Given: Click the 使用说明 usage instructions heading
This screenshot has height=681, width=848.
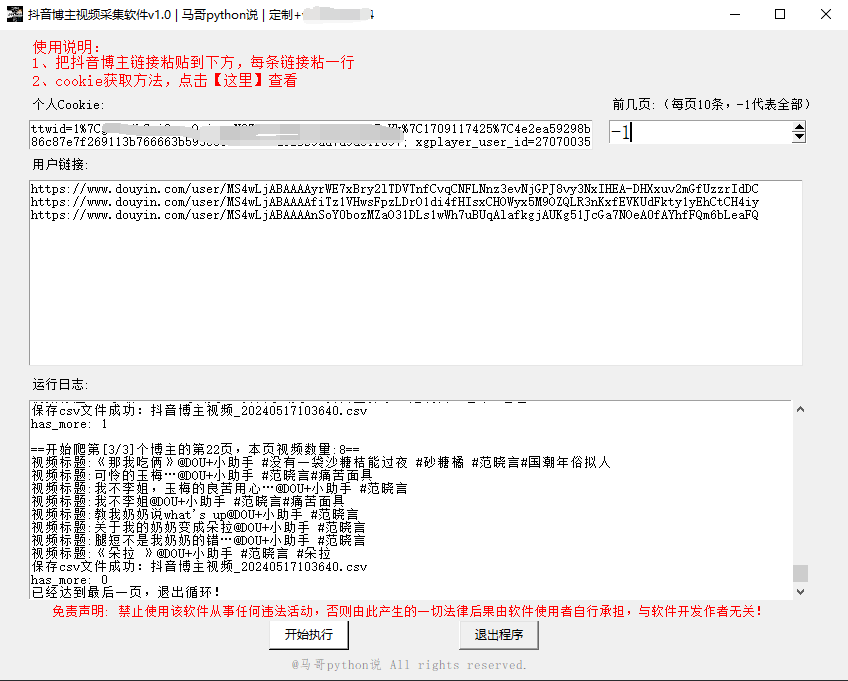Looking at the screenshot, I should click(x=65, y=46).
